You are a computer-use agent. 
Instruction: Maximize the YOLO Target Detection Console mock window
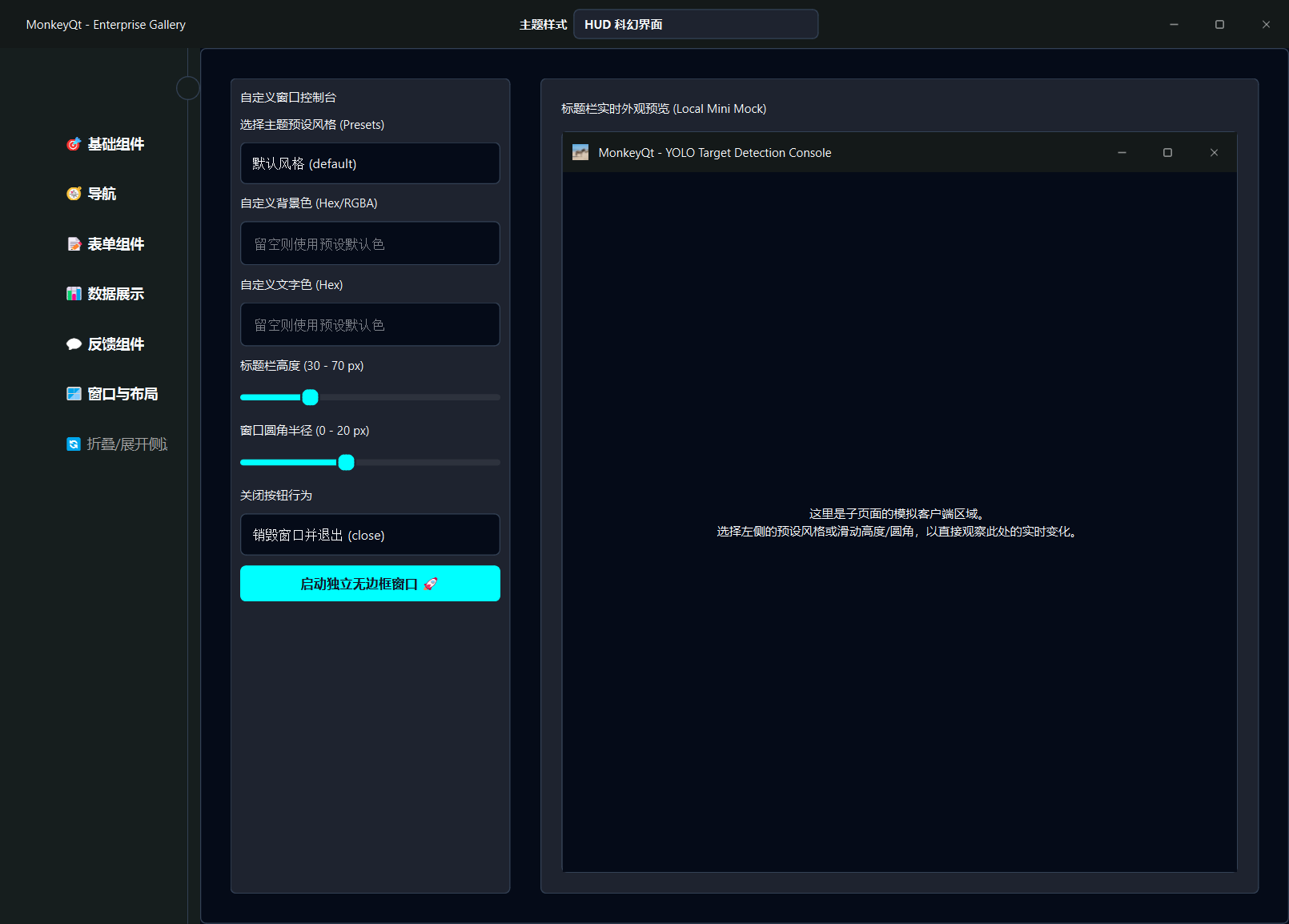[x=1167, y=152]
